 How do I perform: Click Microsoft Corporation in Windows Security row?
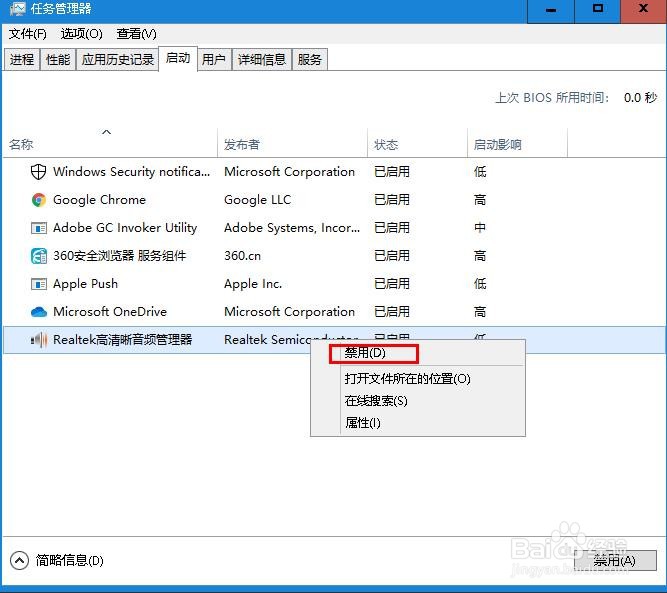click(x=289, y=172)
